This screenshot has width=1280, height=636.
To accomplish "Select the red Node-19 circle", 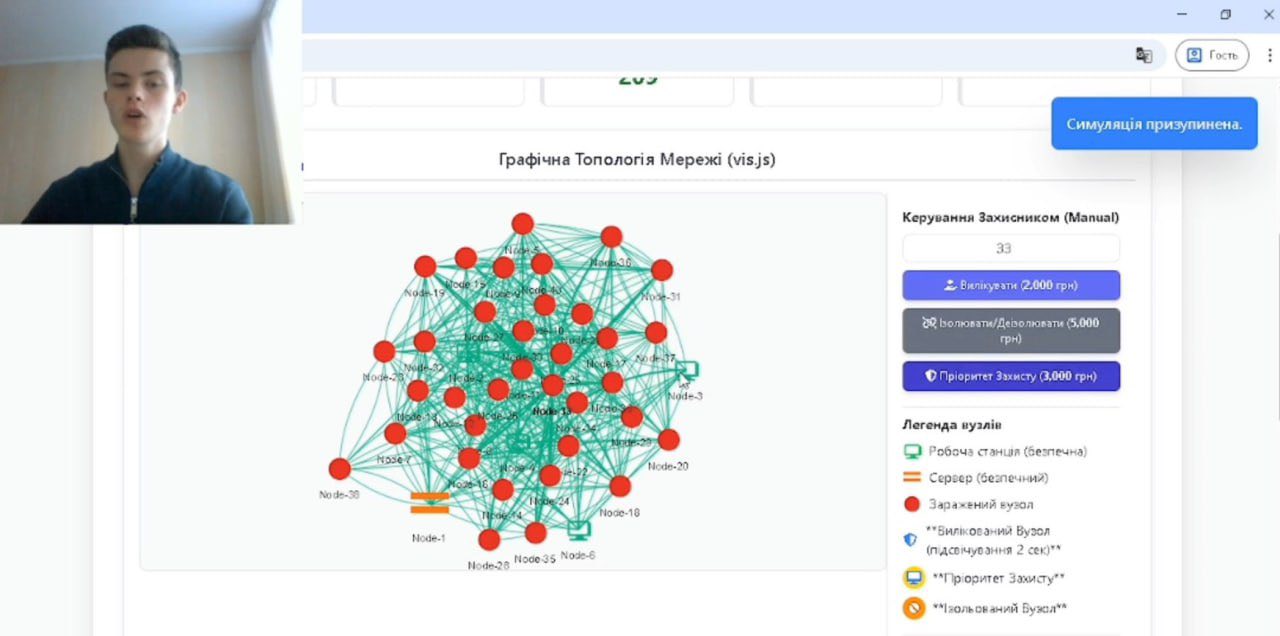I will pyautogui.click(x=425, y=266).
